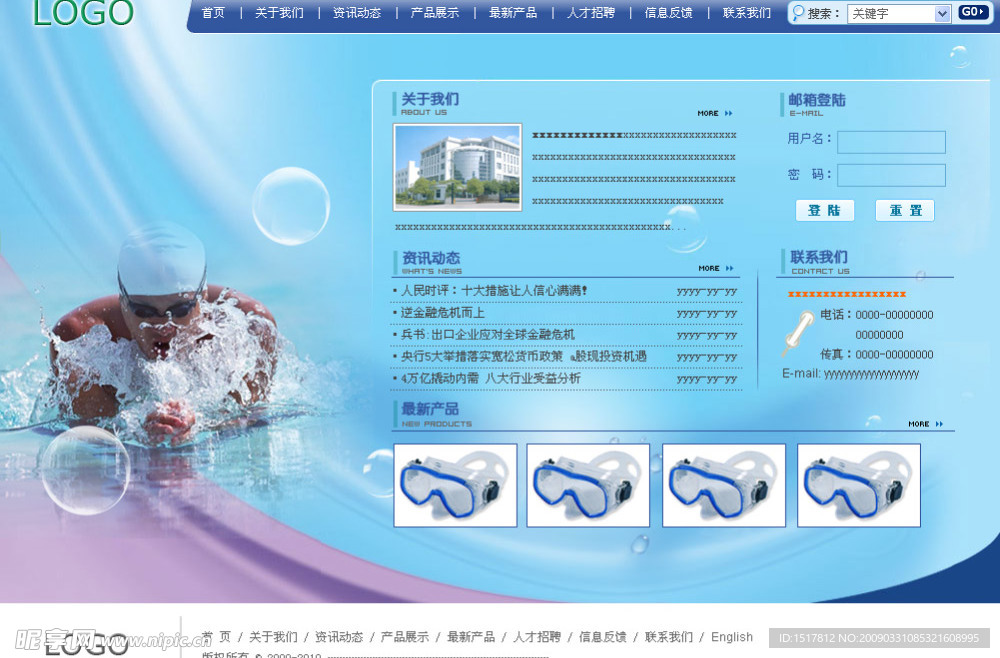Click the E-mail address in 联系我们
This screenshot has width=1000, height=658.
[871, 374]
